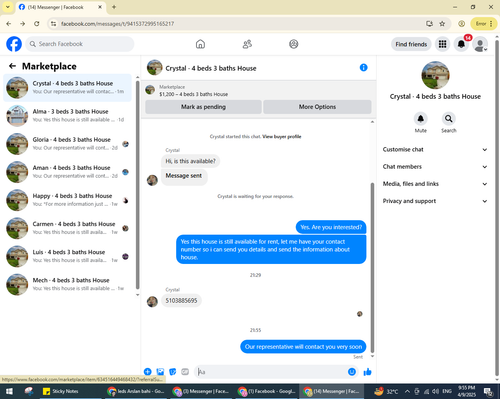Mute this chat with bell icon

pyautogui.click(x=421, y=119)
